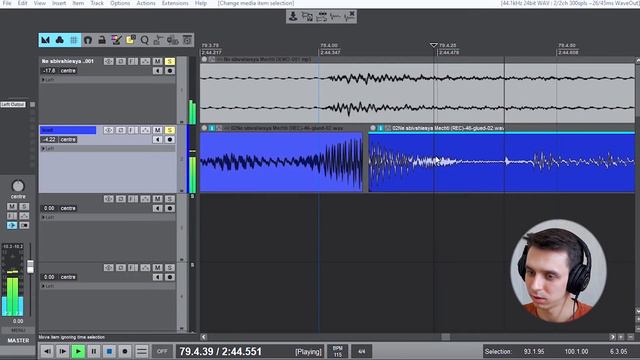640x360 pixels.
Task: Open the Options menu
Action: point(120,3)
